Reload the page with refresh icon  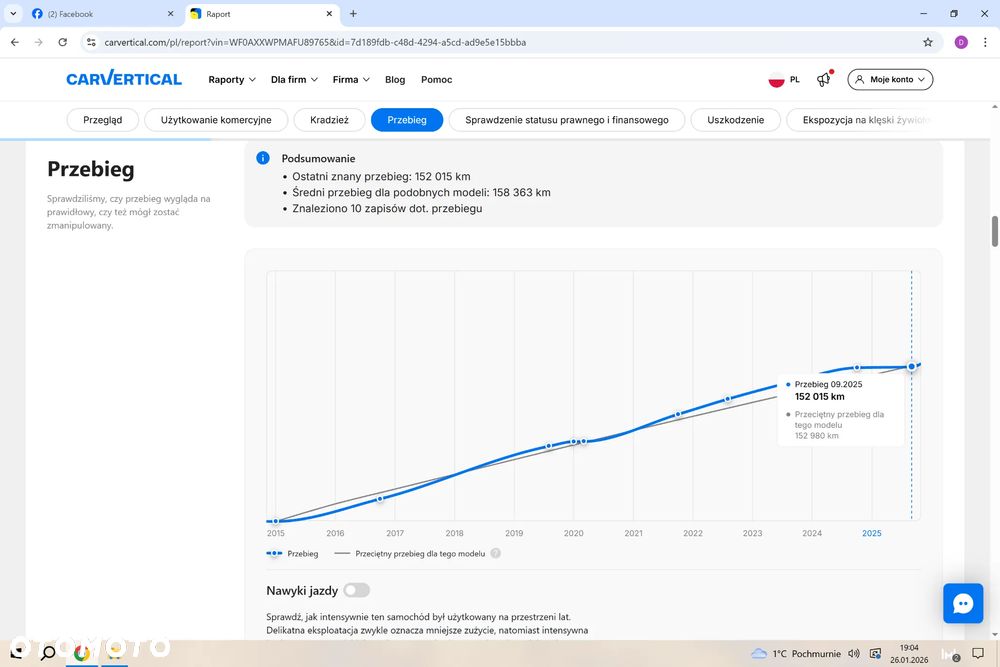[62, 42]
